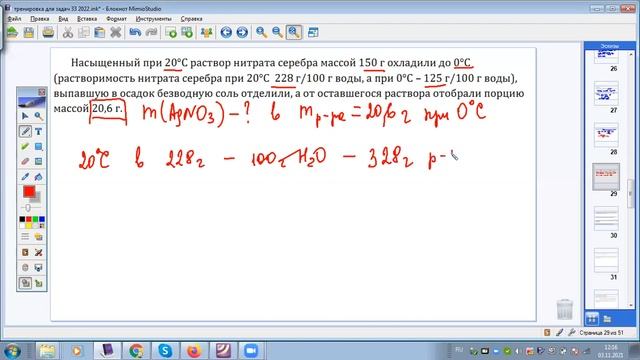The height and width of the screenshot is (360, 640).
Task: Adjust the line thickness slider handle
Action: (x=28, y=208)
